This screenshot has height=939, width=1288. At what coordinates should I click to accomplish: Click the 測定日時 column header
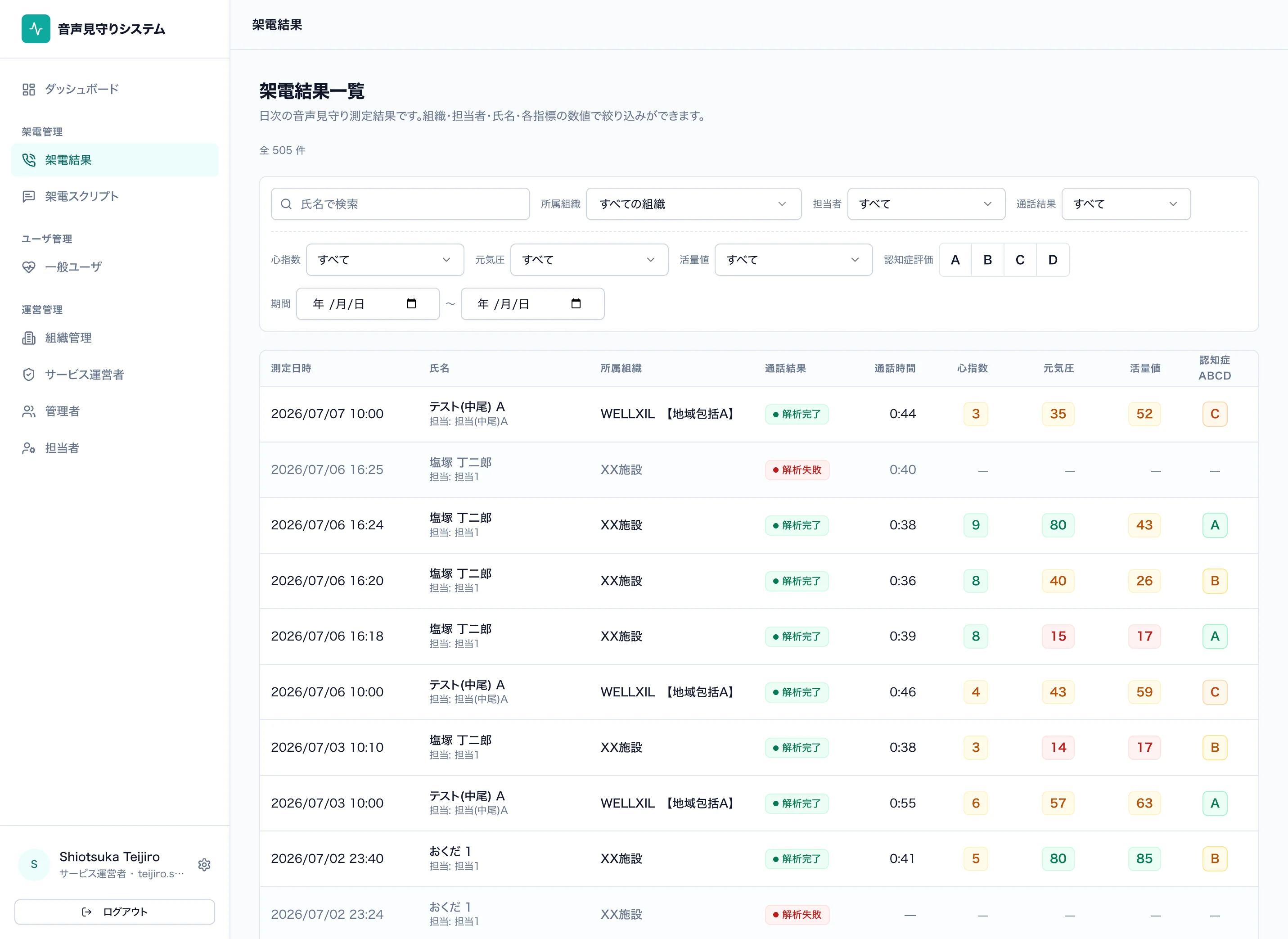pyautogui.click(x=291, y=368)
